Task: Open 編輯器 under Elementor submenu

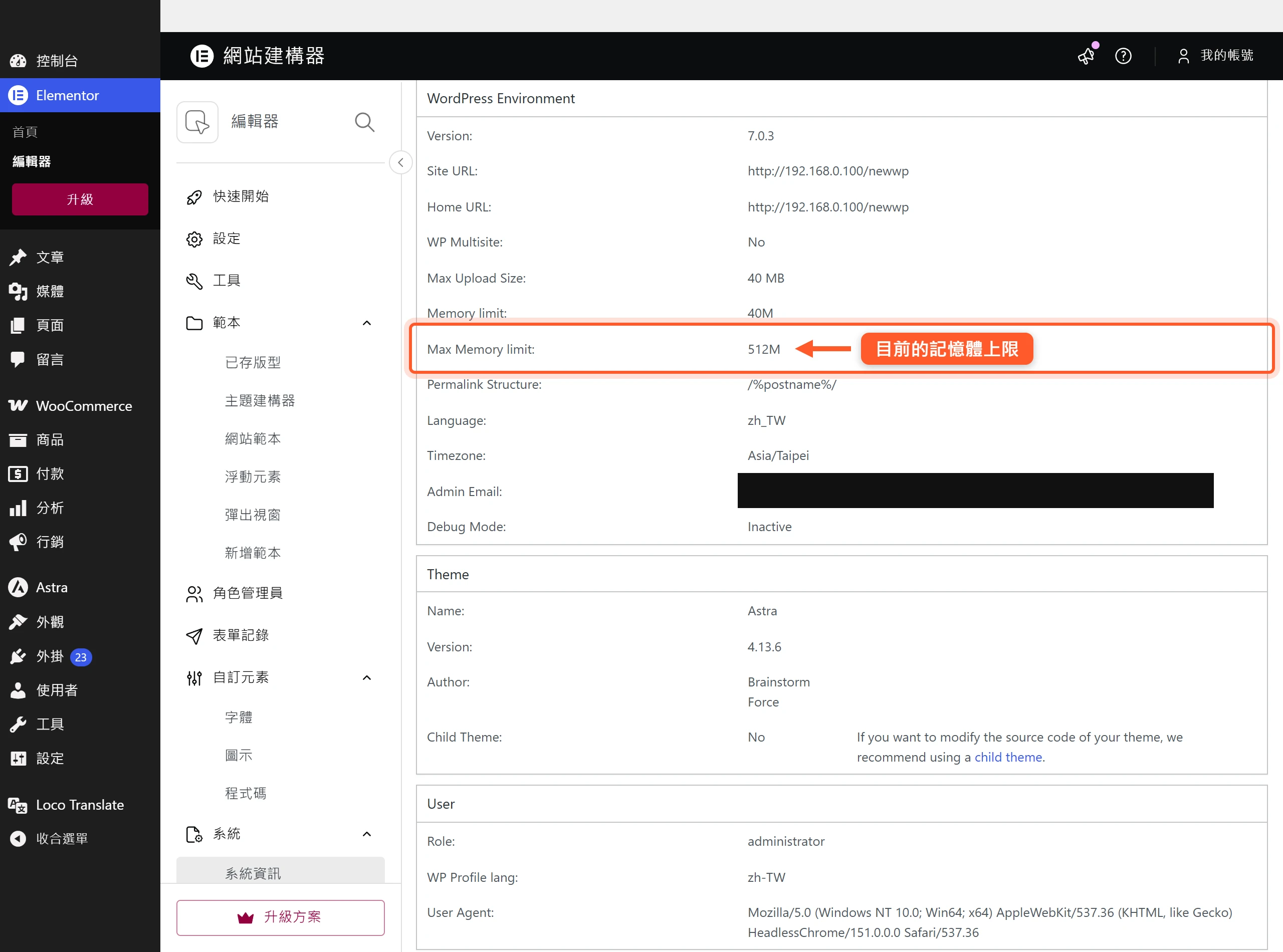Action: point(32,162)
